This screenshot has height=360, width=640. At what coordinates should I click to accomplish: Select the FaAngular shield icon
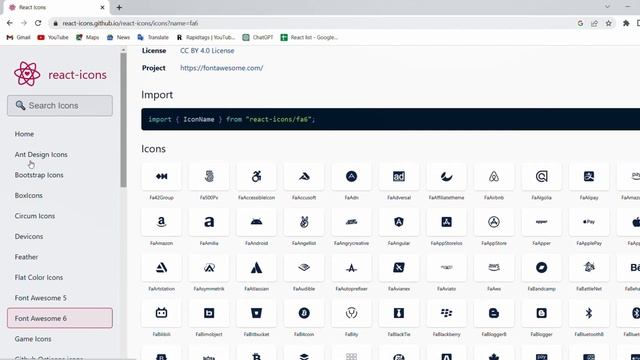399,222
